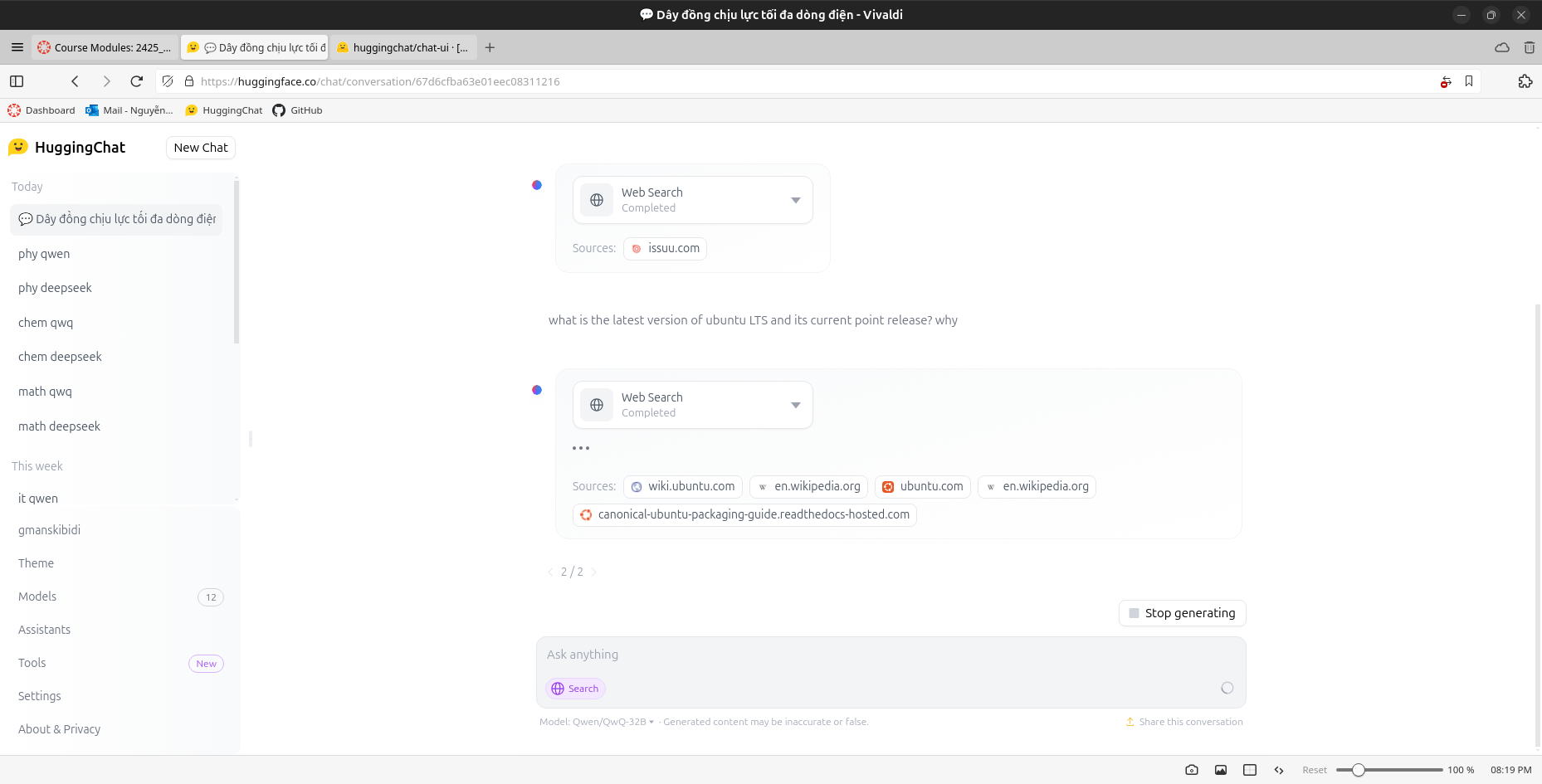Open the page actions code icon
Viewport: 1542px width, 784px height.
[x=1279, y=770]
